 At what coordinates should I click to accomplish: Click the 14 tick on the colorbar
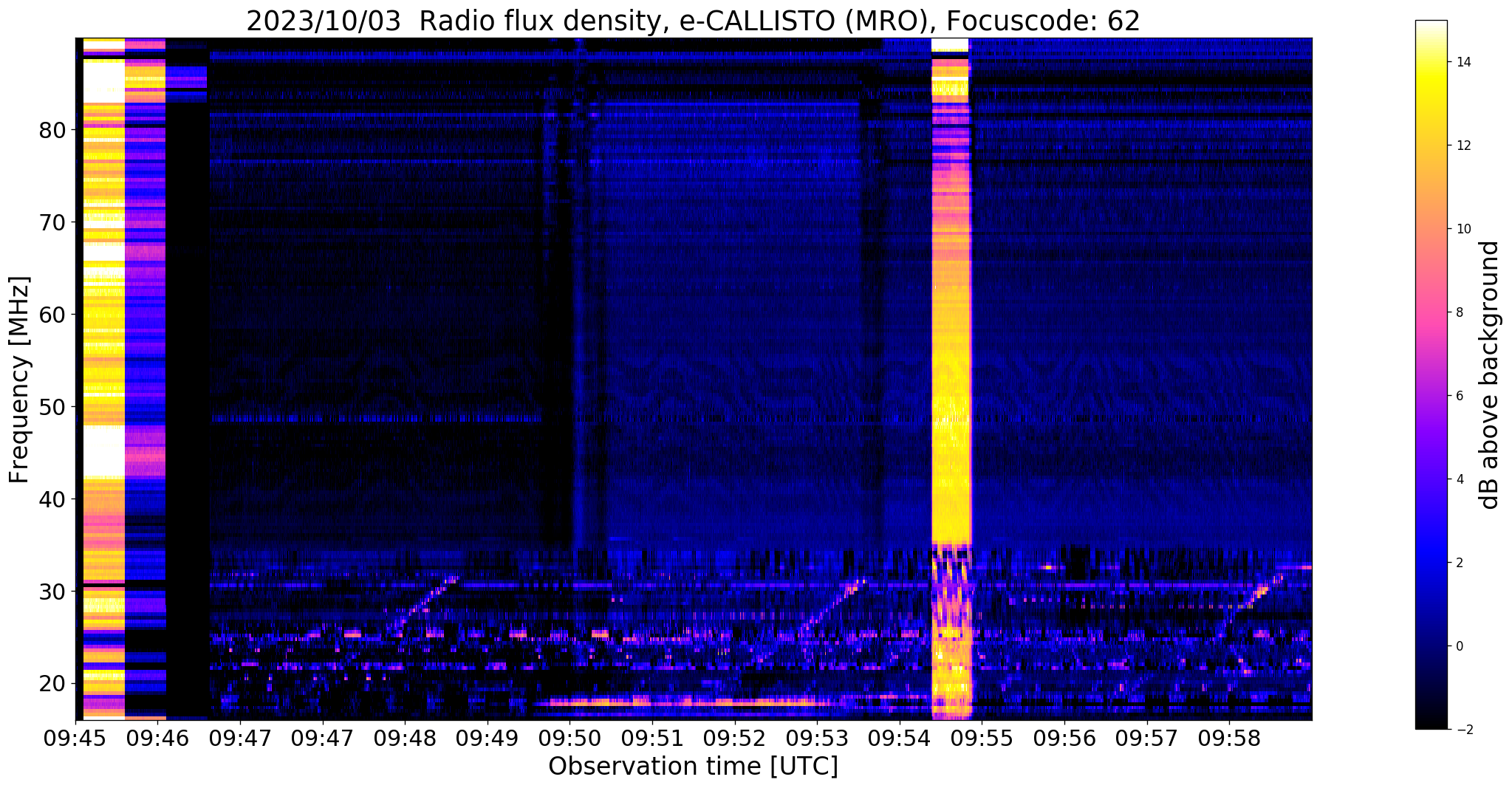click(x=1463, y=62)
